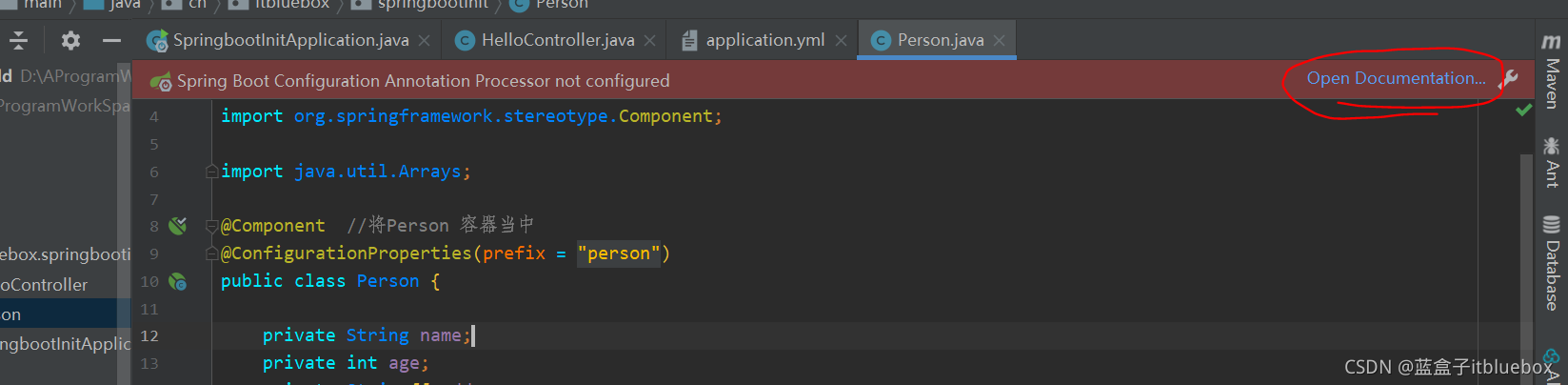The width and height of the screenshot is (1568, 385).
Task: Switch to the SpringbootInitApplication.java tab
Action: coord(289,40)
